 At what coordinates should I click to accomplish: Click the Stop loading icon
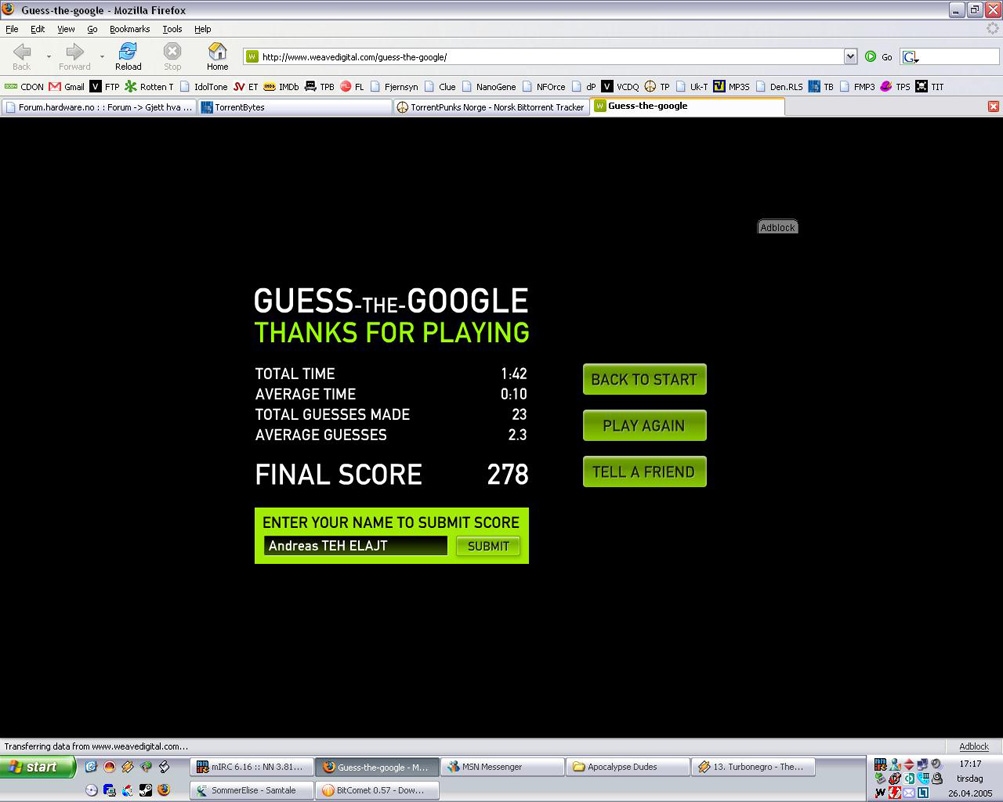point(172,56)
